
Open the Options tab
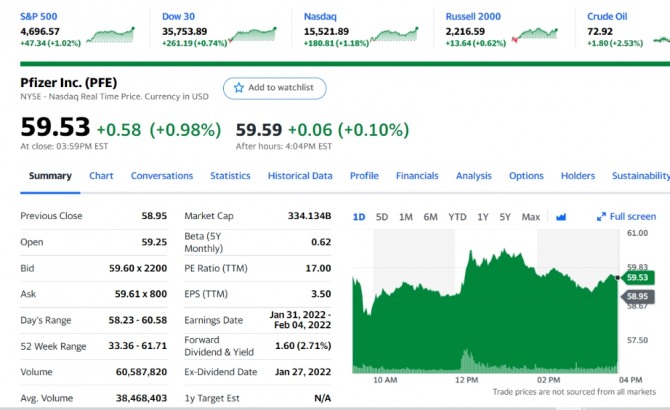(526, 176)
